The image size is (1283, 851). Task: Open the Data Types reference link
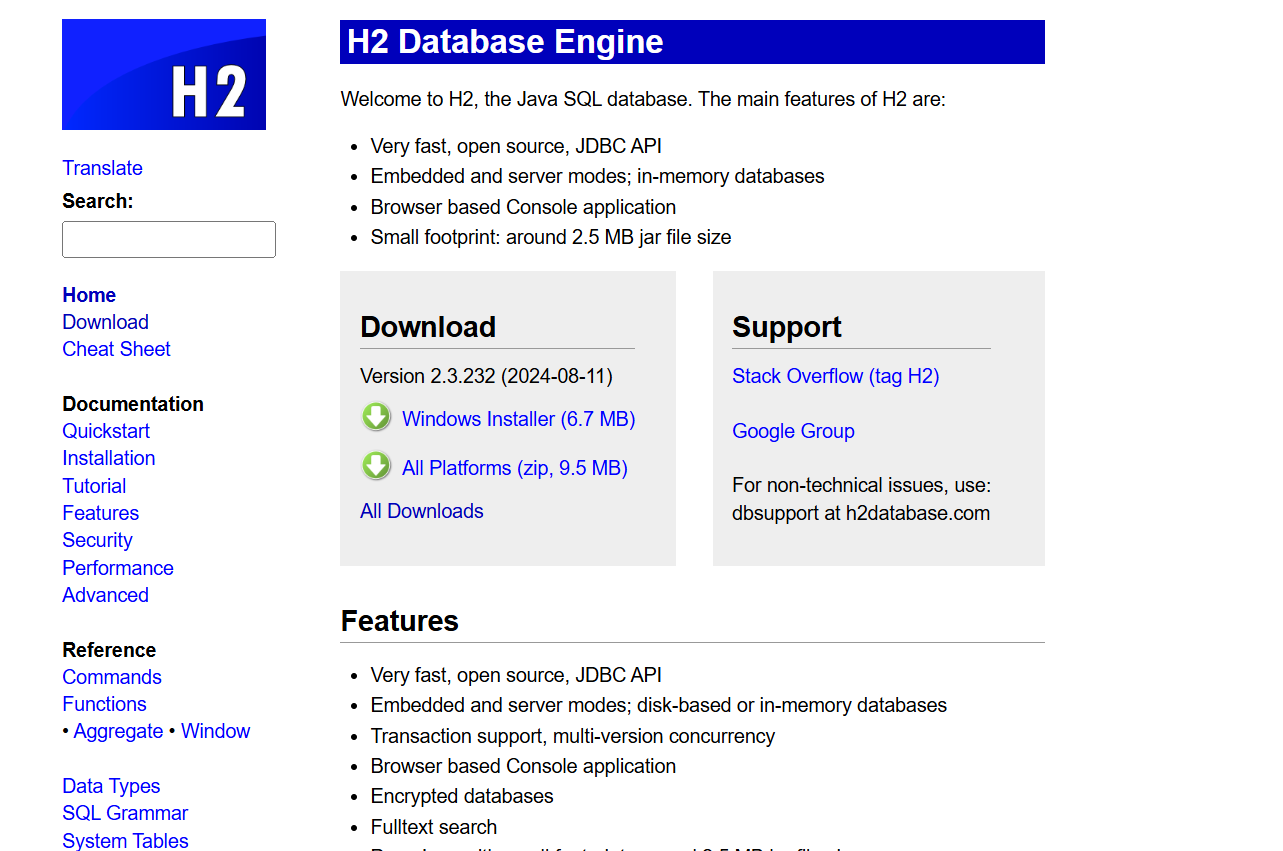click(x=111, y=786)
